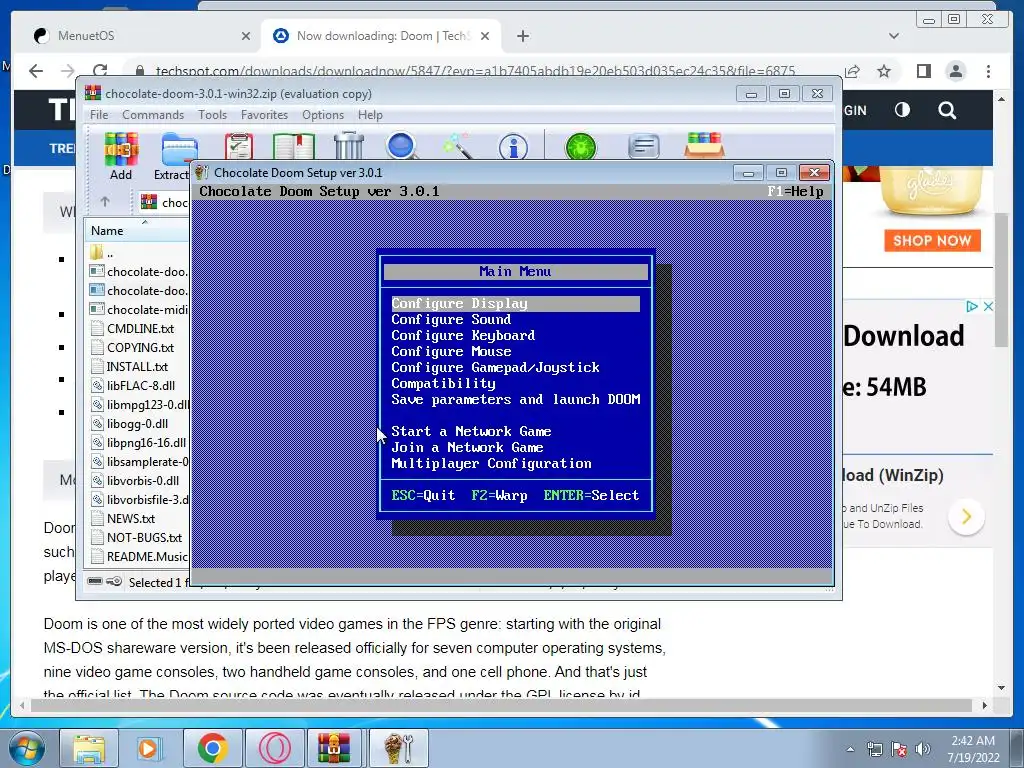Open Chrome's side panel icon
Image resolution: width=1024 pixels, height=768 pixels.
[x=923, y=71]
